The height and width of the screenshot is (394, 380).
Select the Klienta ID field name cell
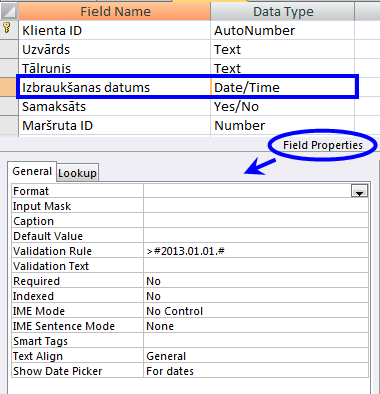click(115, 30)
